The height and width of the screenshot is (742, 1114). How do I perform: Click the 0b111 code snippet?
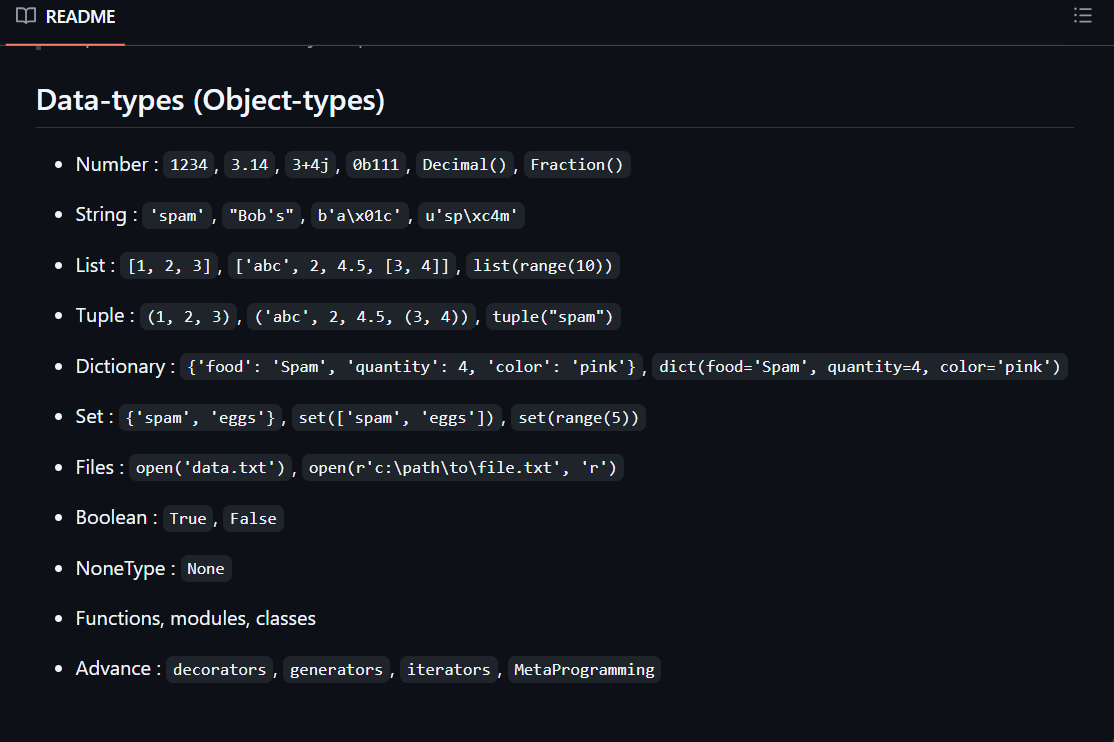(376, 165)
